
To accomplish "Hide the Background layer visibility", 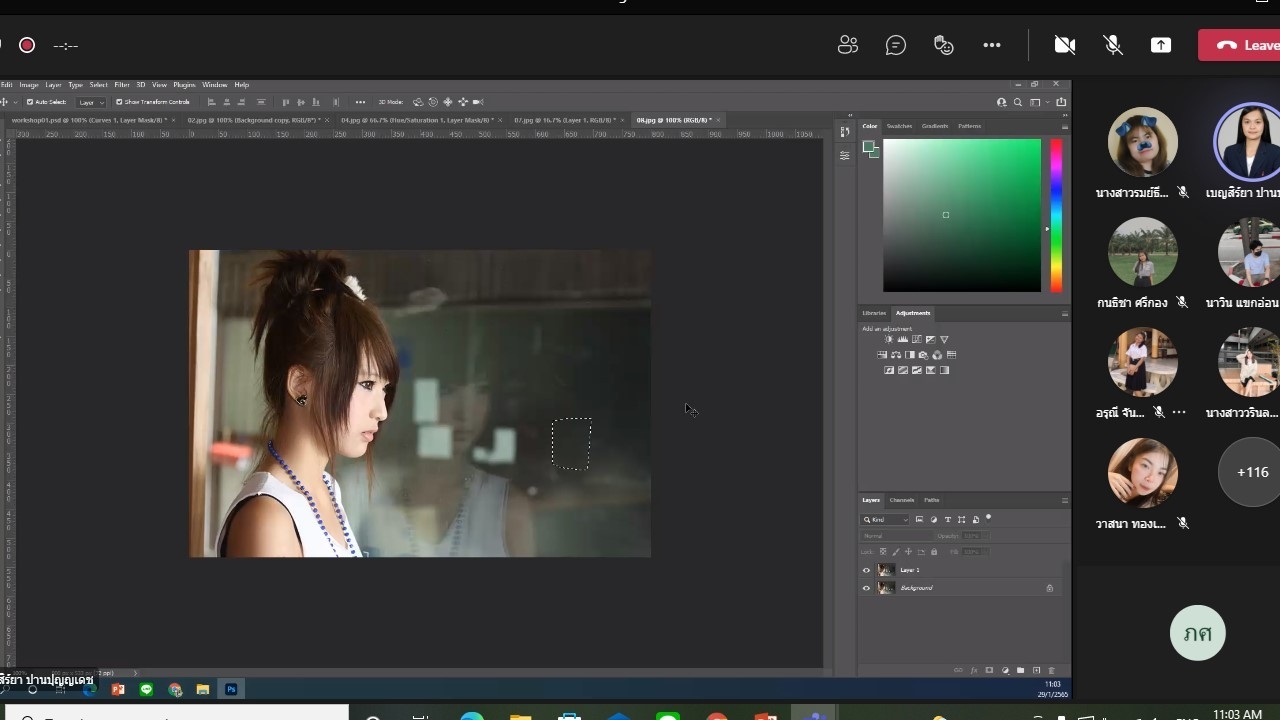I will click(866, 588).
